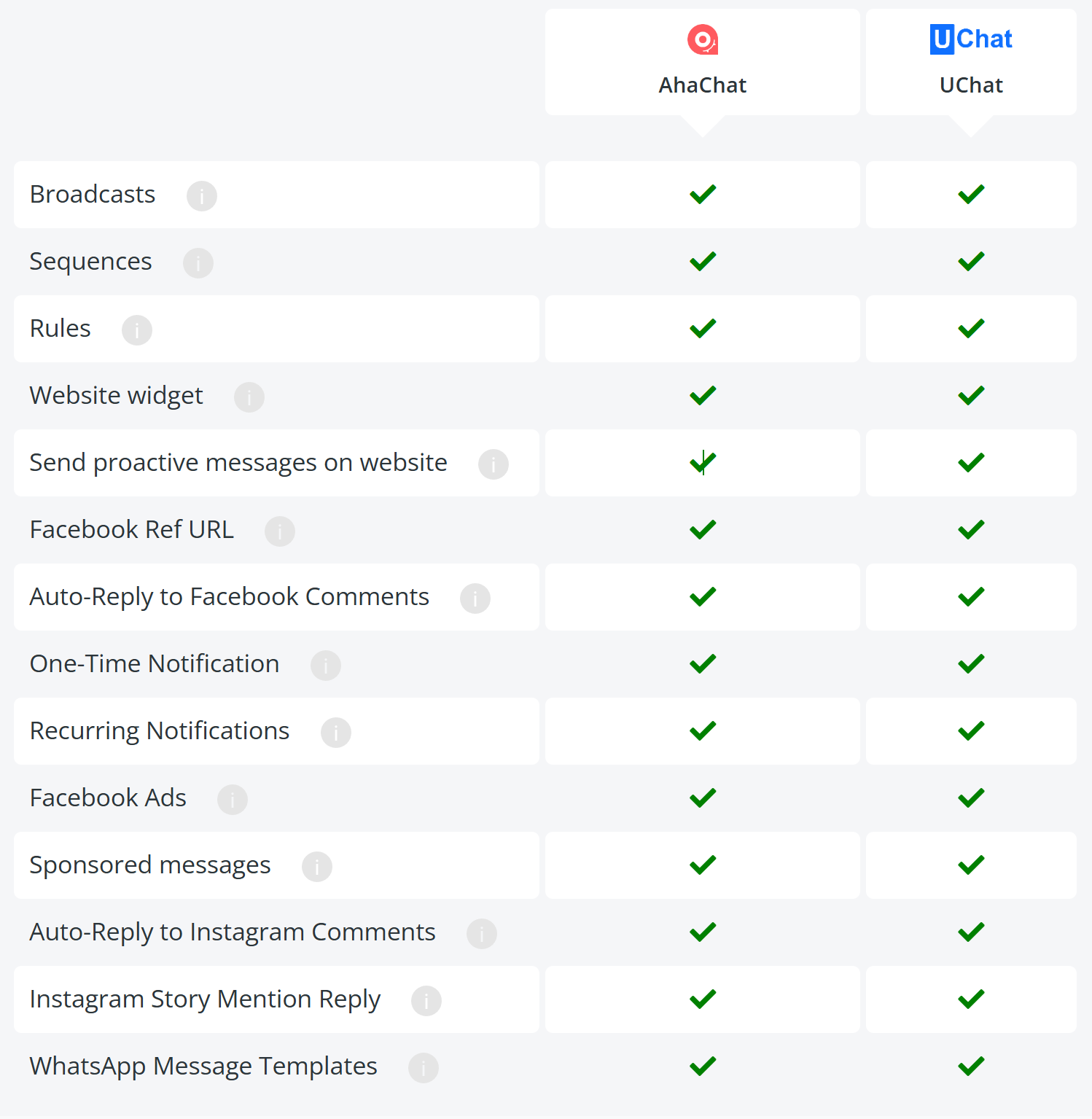Click the Auto-Reply to Facebook Comments label

(229, 597)
